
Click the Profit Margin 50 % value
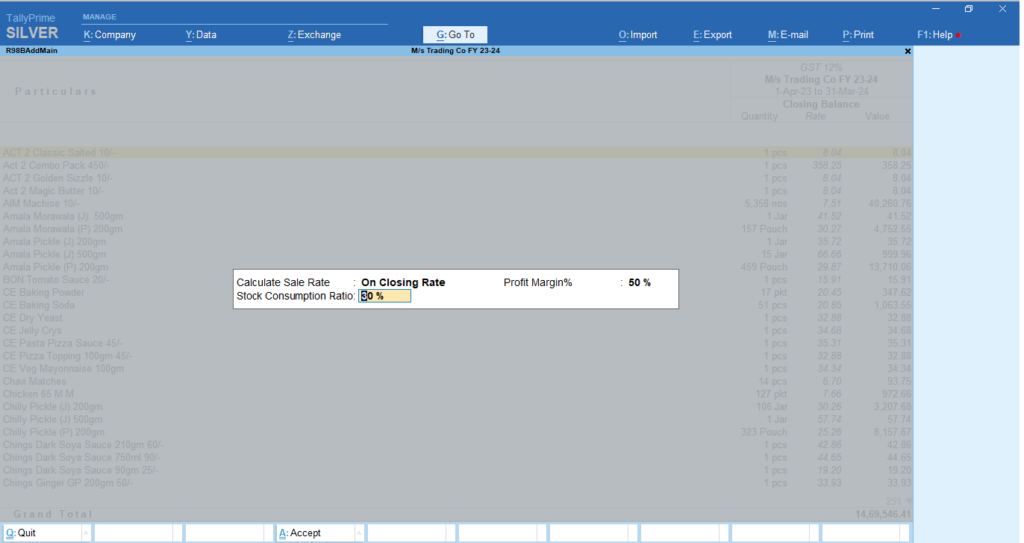coord(639,283)
